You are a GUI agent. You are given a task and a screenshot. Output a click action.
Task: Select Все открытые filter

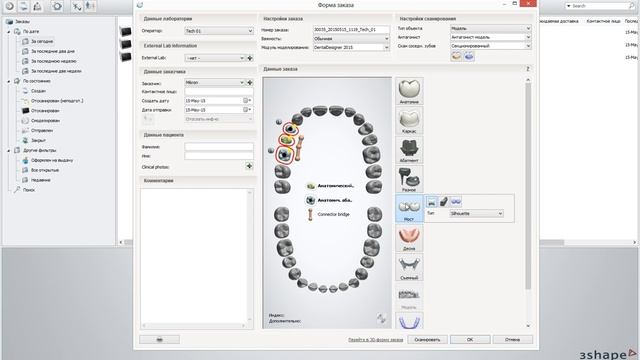coord(45,170)
